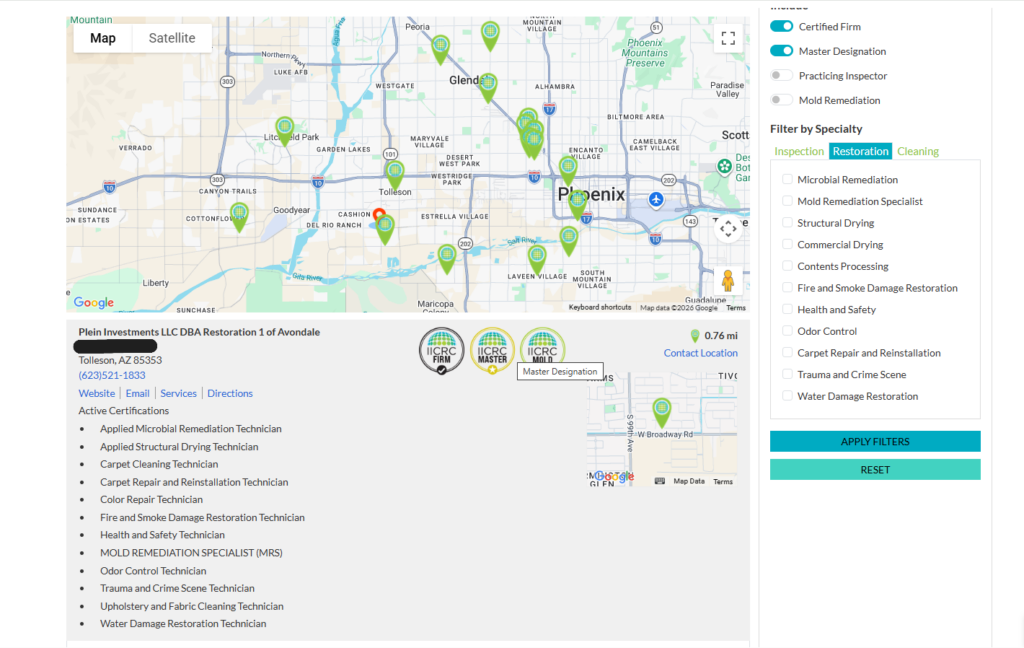
Task: Click the green pin in the mini map
Action: 662,412
